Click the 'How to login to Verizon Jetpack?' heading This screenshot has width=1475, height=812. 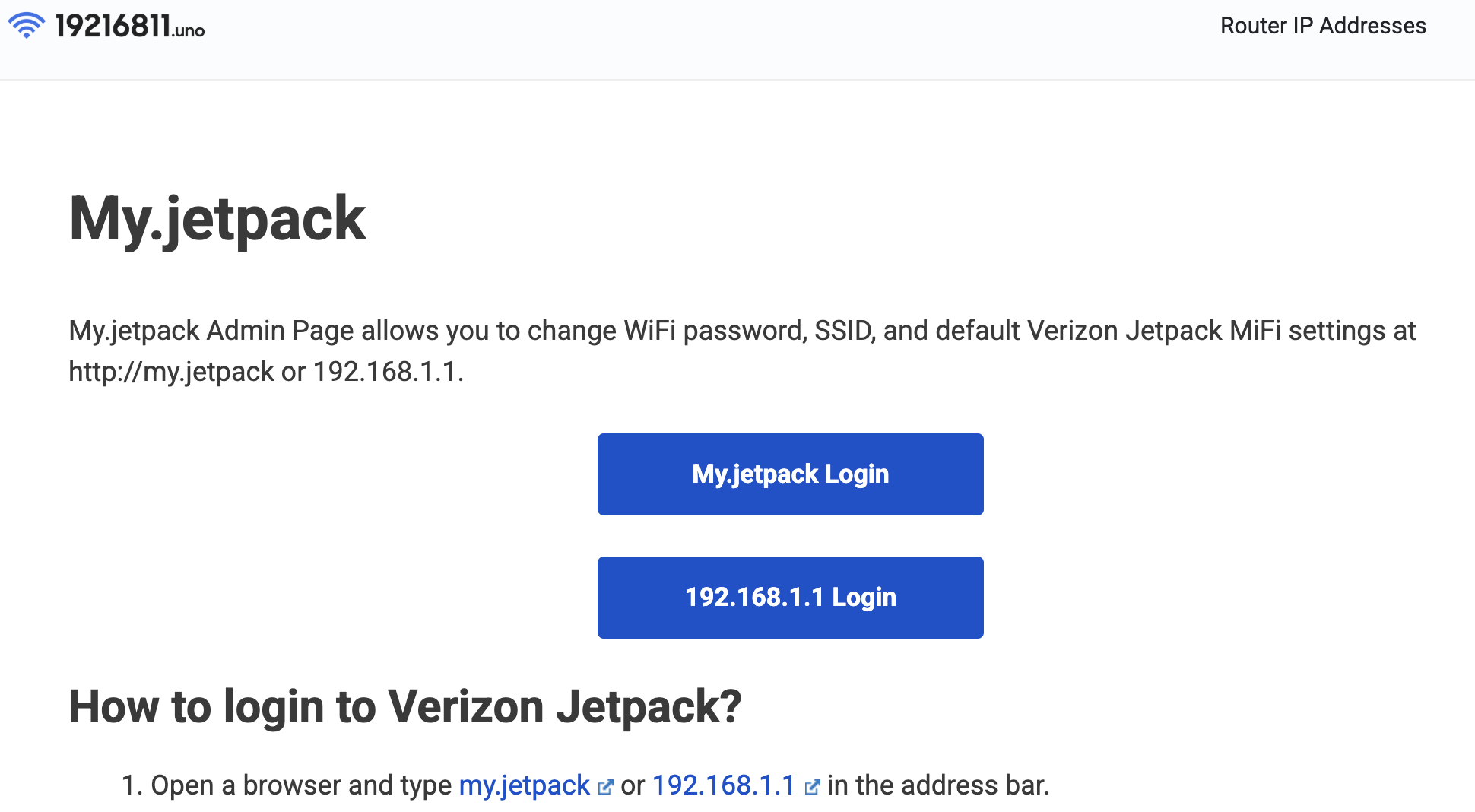click(x=404, y=706)
